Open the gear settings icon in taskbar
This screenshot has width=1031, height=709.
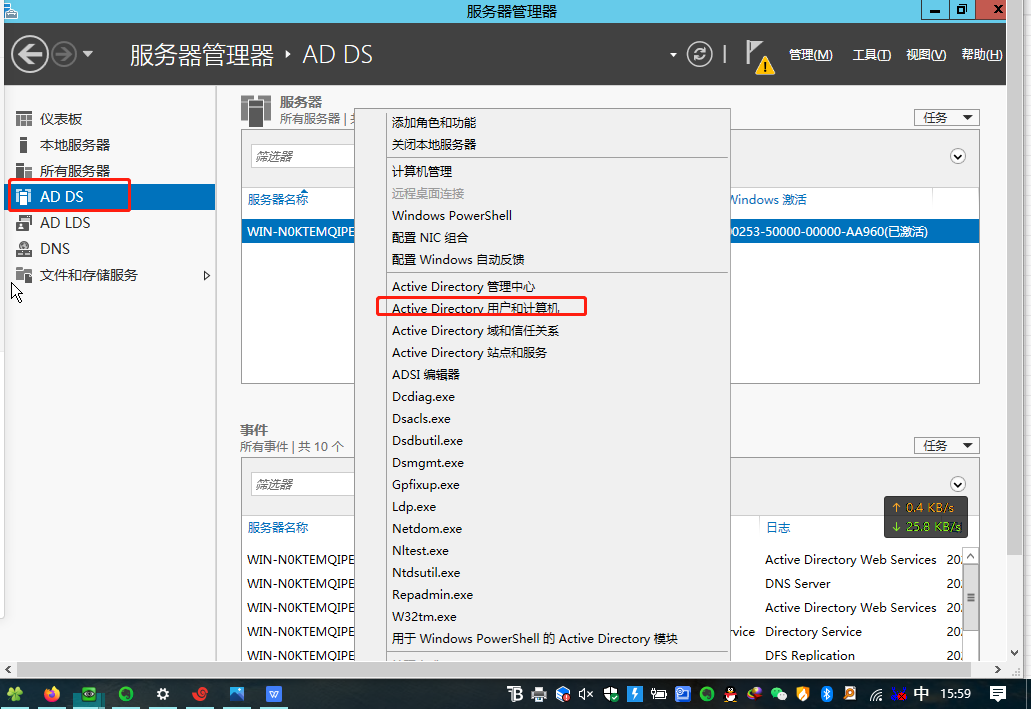163,694
